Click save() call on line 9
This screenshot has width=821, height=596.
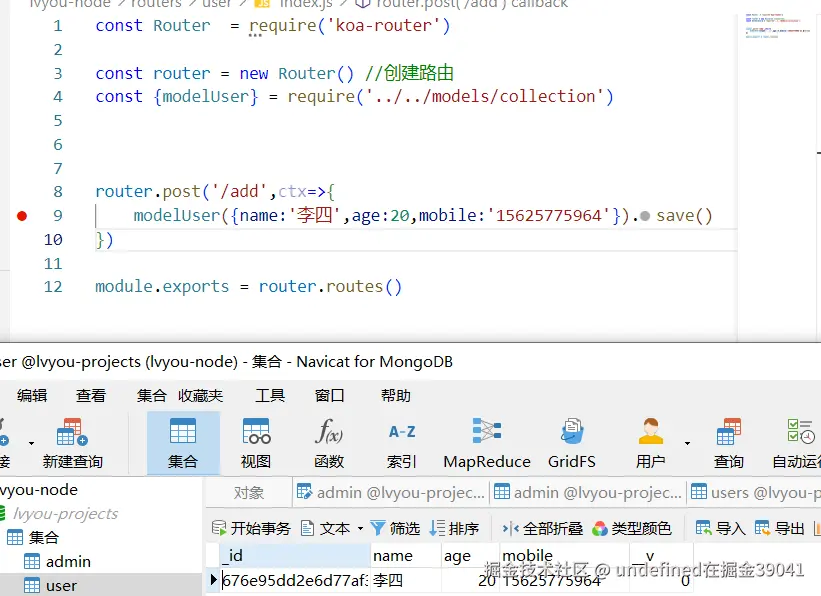(x=684, y=216)
